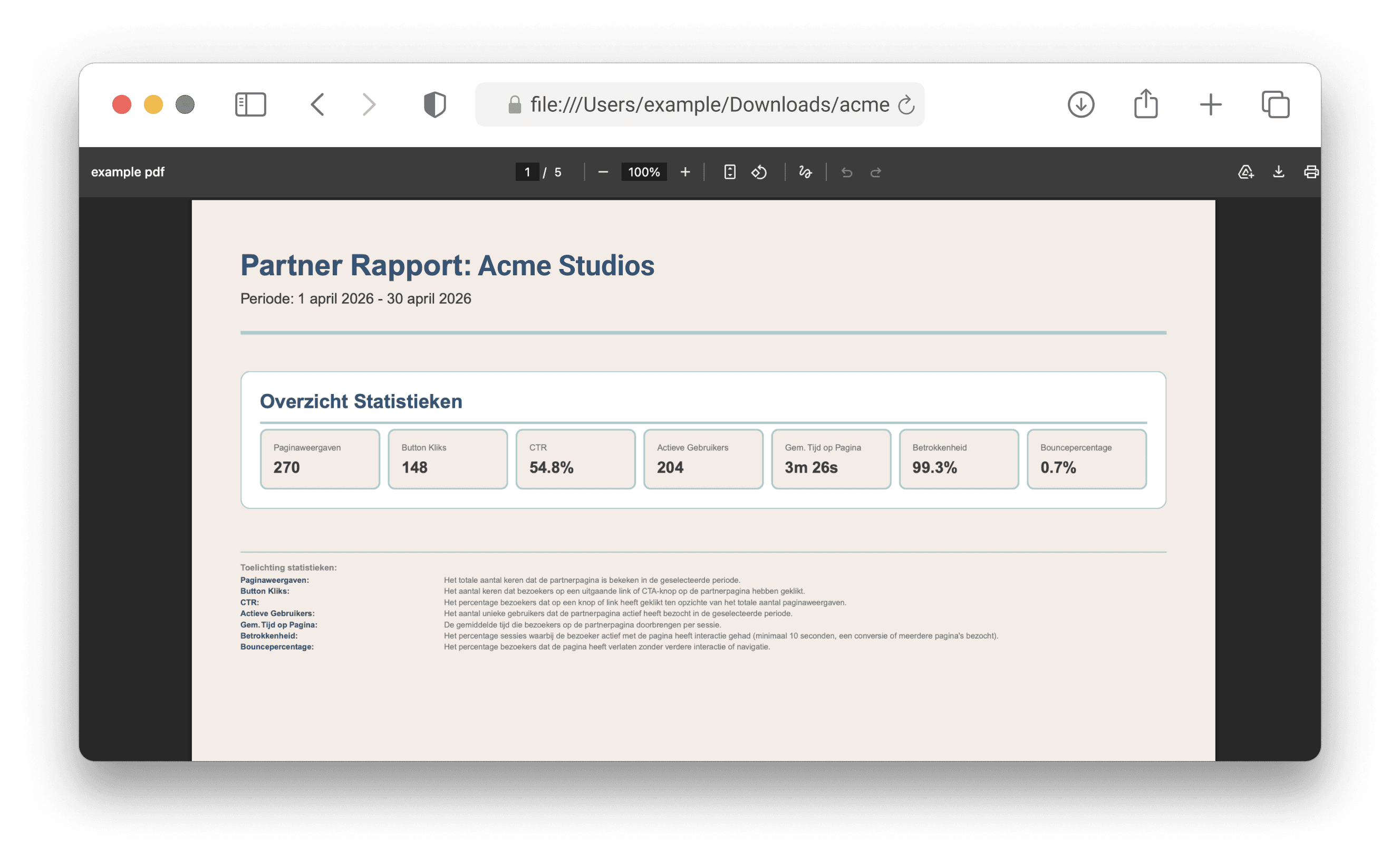Zoom in with the PDF plus button
1400x856 pixels.
point(685,171)
